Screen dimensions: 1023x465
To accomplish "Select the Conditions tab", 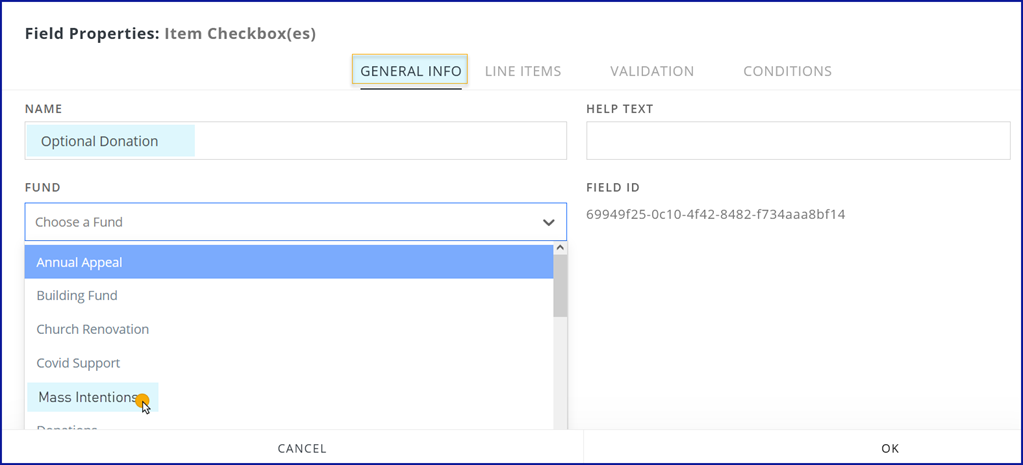I will pos(787,71).
